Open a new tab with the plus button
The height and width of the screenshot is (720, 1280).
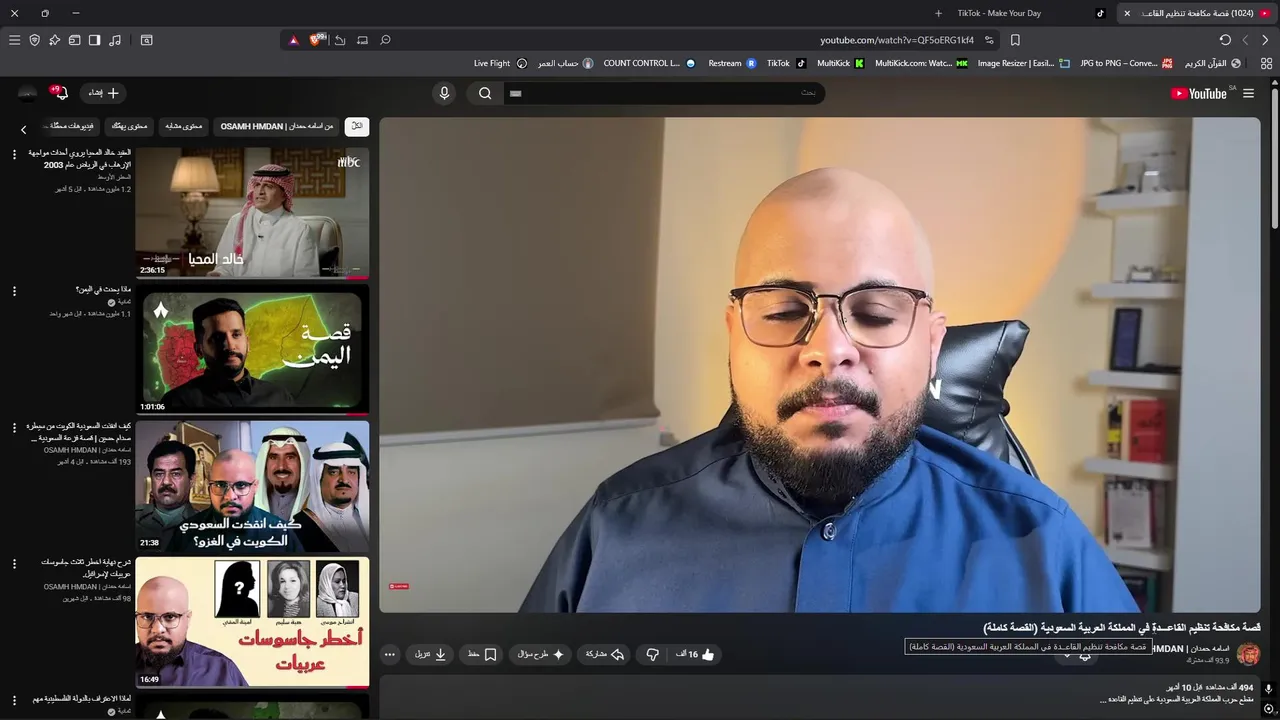[x=938, y=13]
